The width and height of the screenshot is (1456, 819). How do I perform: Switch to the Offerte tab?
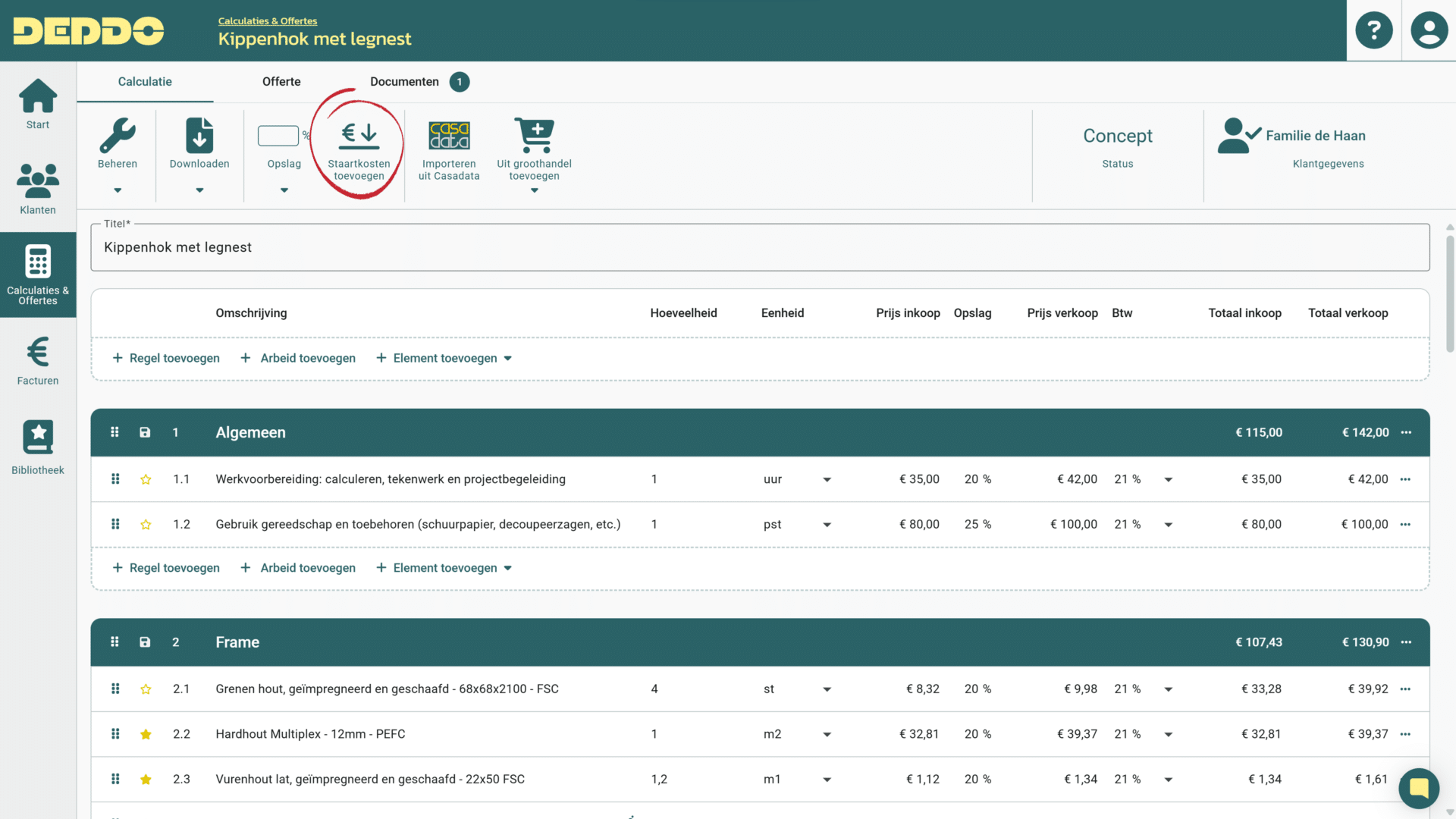(281, 82)
